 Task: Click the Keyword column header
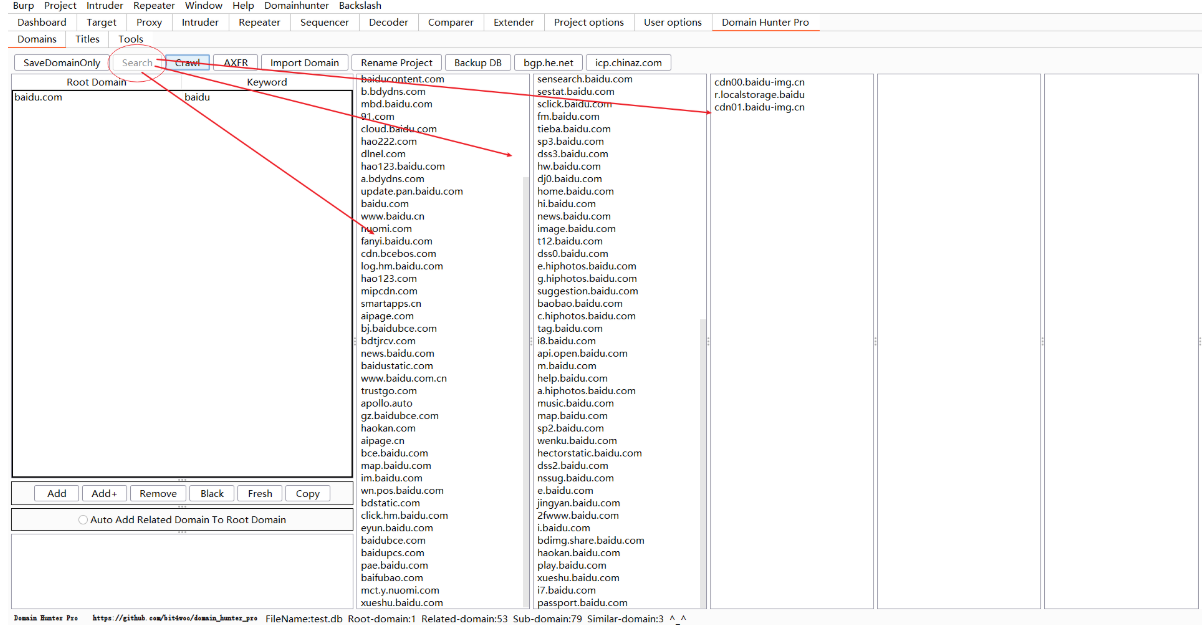tap(267, 82)
